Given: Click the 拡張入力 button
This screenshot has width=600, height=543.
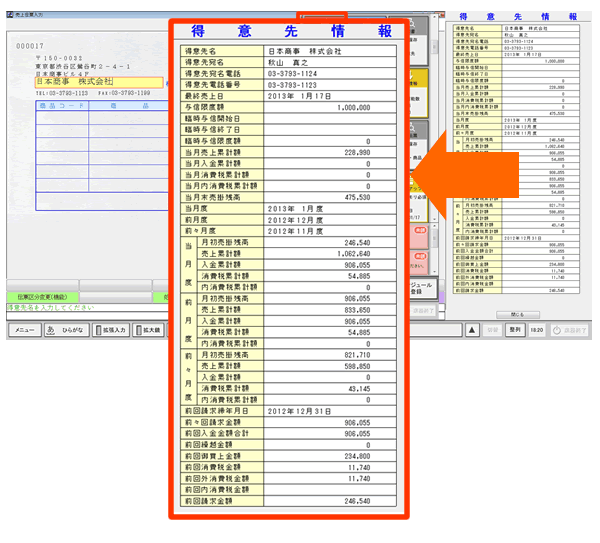Looking at the screenshot, I should [x=111, y=329].
